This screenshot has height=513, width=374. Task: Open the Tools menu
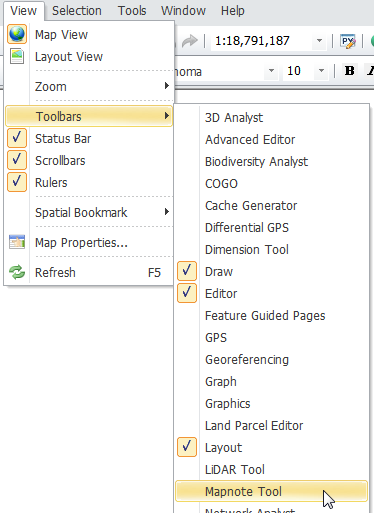click(x=132, y=11)
